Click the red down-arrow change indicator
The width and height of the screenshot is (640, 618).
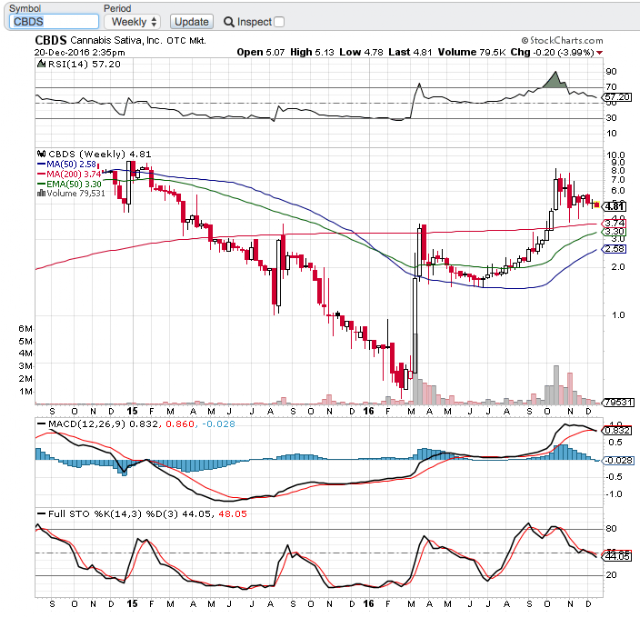600,53
